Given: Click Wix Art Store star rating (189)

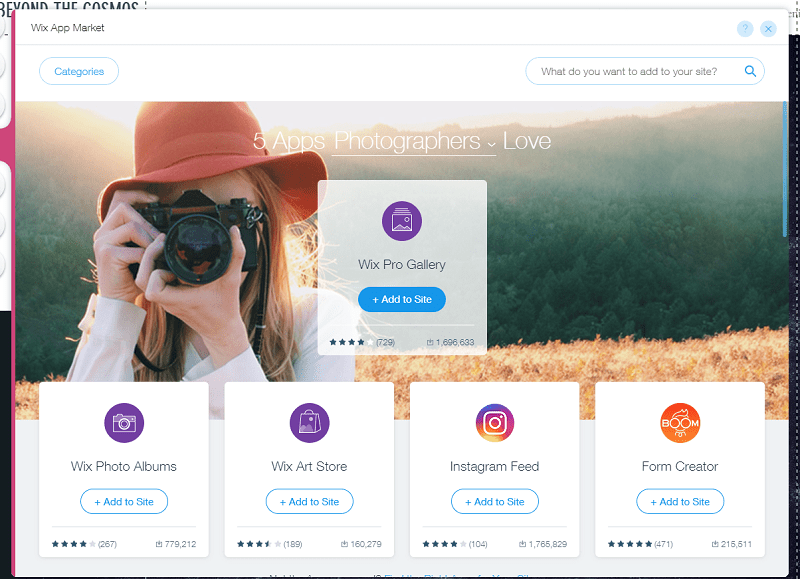Looking at the screenshot, I should tap(269, 544).
